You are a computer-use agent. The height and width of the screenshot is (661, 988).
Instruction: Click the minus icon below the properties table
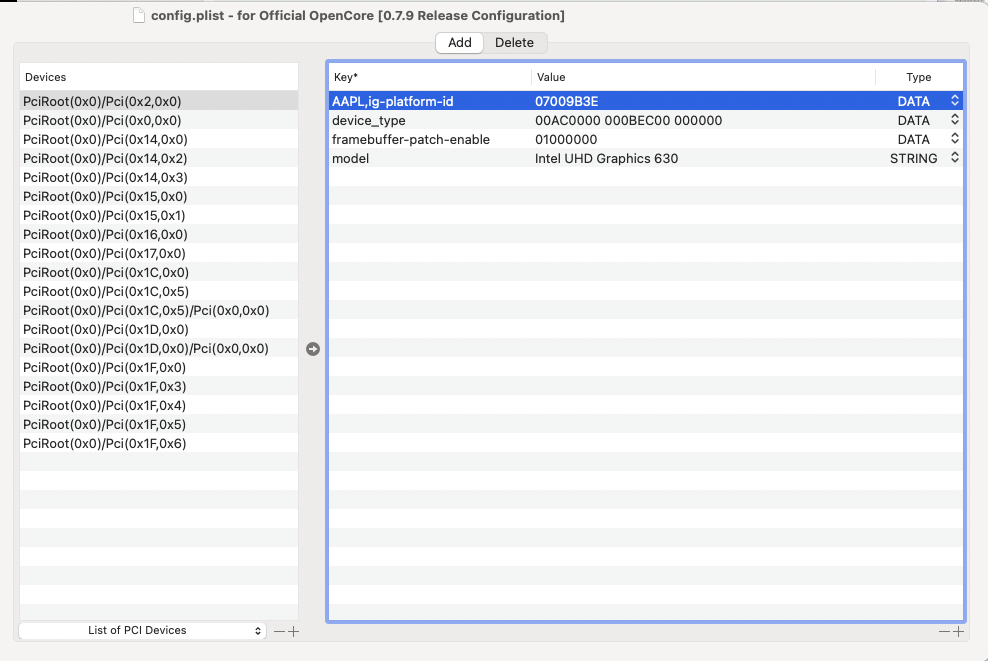tap(944, 632)
